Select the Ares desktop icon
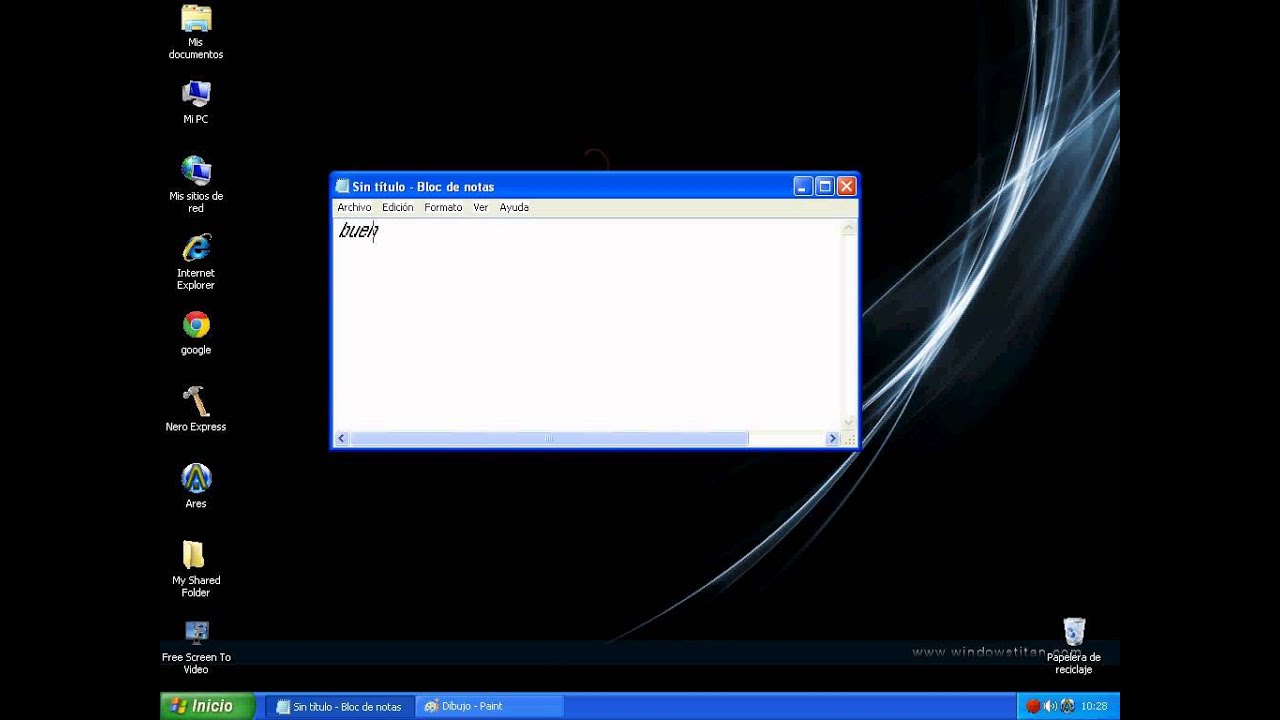The height and width of the screenshot is (720, 1280). coord(196,486)
